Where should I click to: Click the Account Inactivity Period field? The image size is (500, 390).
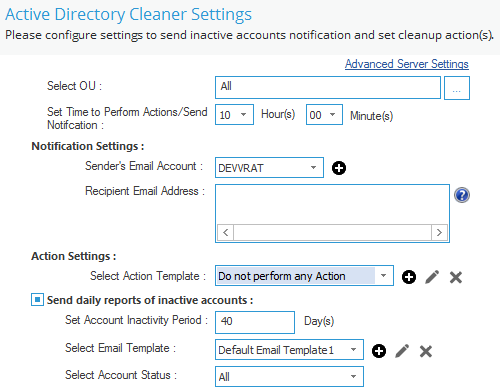pos(255,322)
